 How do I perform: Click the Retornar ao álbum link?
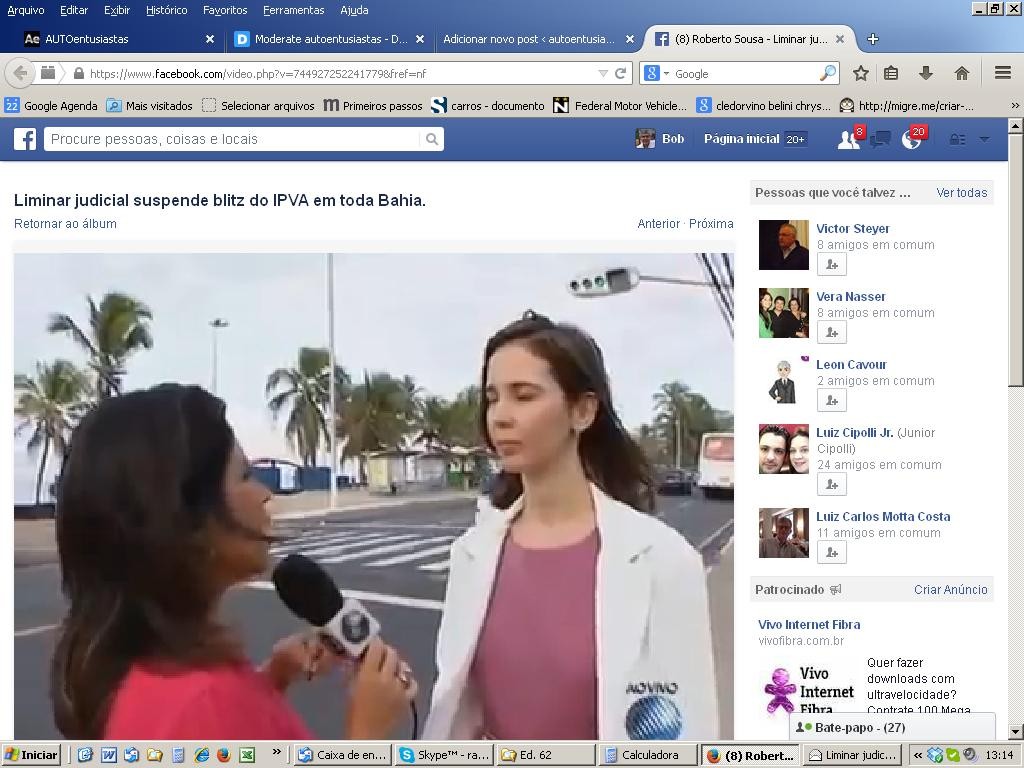coord(65,224)
